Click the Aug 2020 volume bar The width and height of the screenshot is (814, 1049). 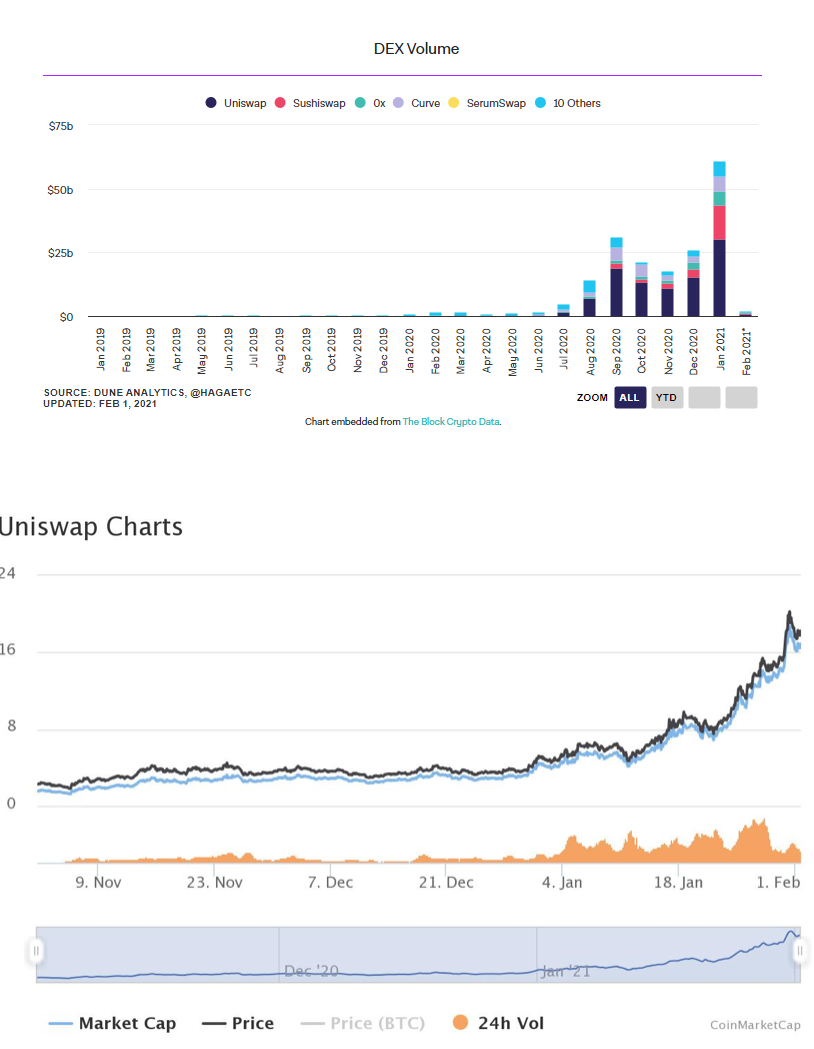coord(590,302)
